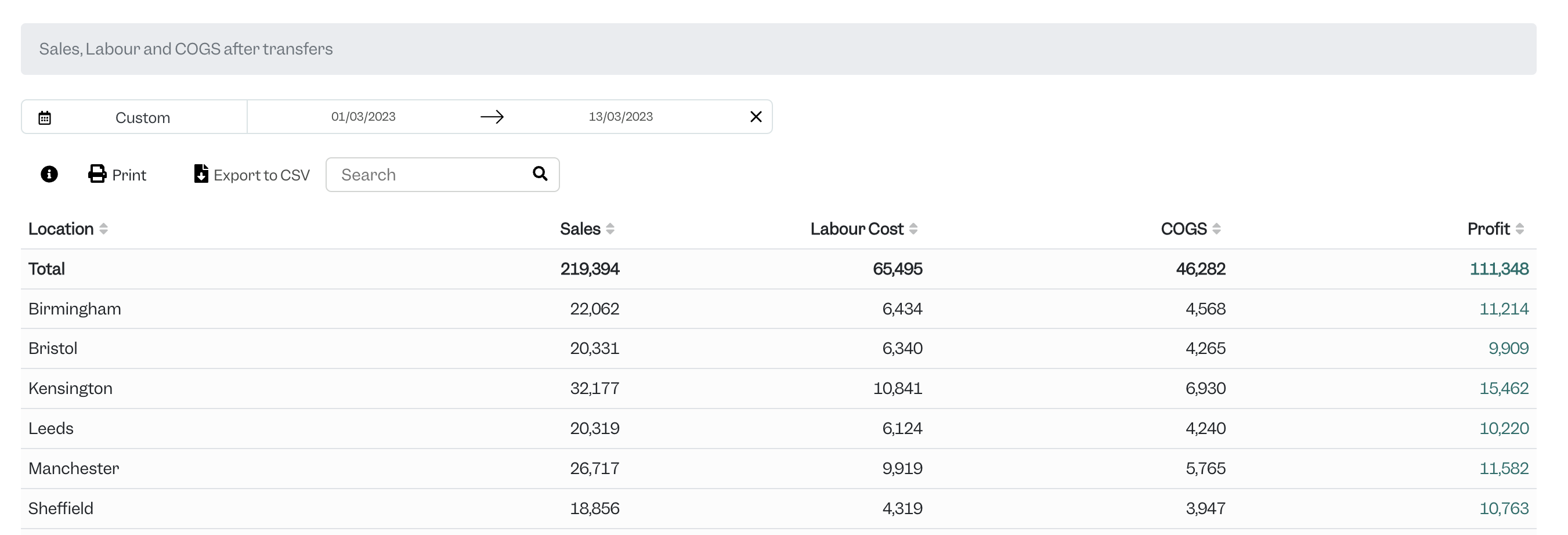Sort table by Profit column arrows

1519,229
